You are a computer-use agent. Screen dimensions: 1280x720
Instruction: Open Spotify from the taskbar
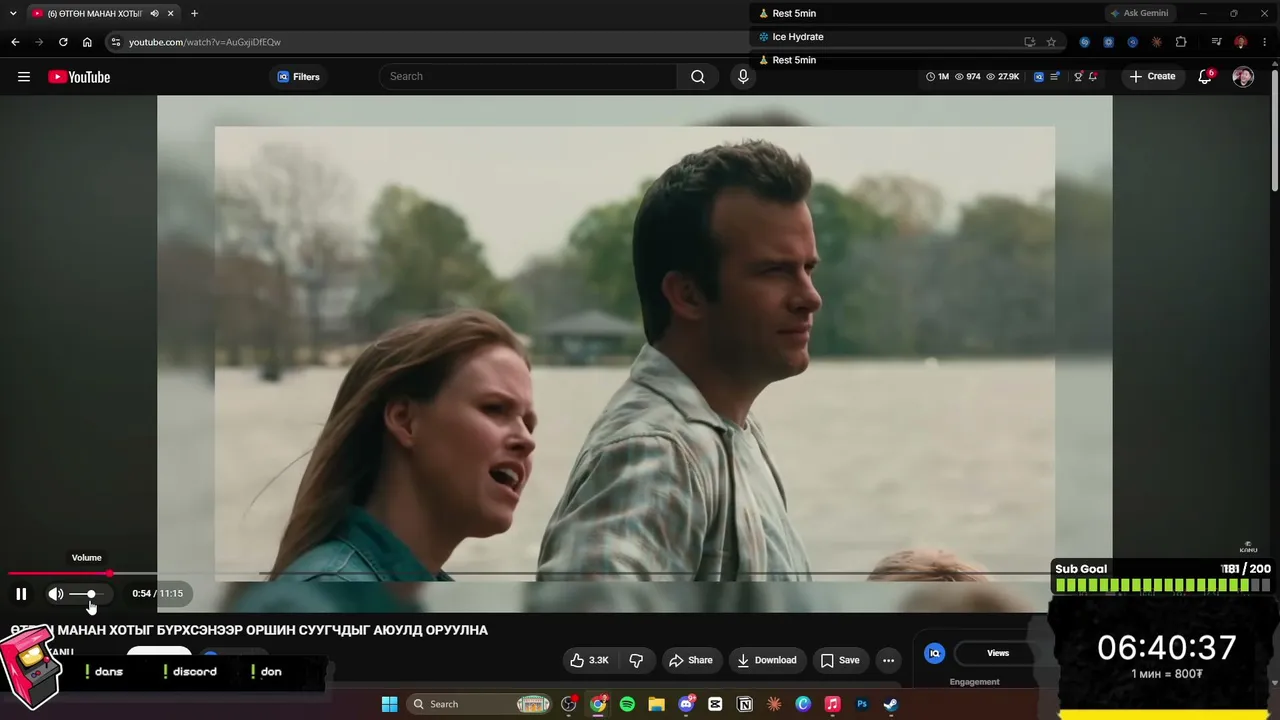coord(627,704)
